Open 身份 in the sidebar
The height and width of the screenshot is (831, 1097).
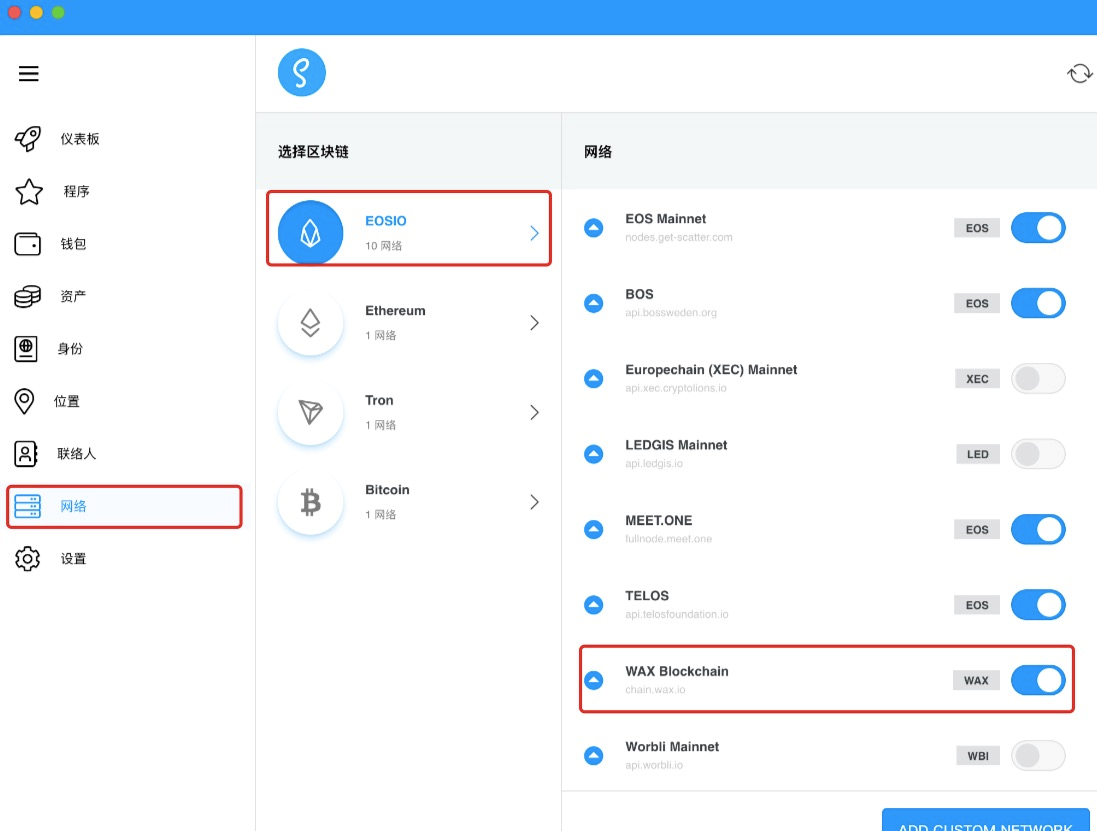[x=69, y=348]
